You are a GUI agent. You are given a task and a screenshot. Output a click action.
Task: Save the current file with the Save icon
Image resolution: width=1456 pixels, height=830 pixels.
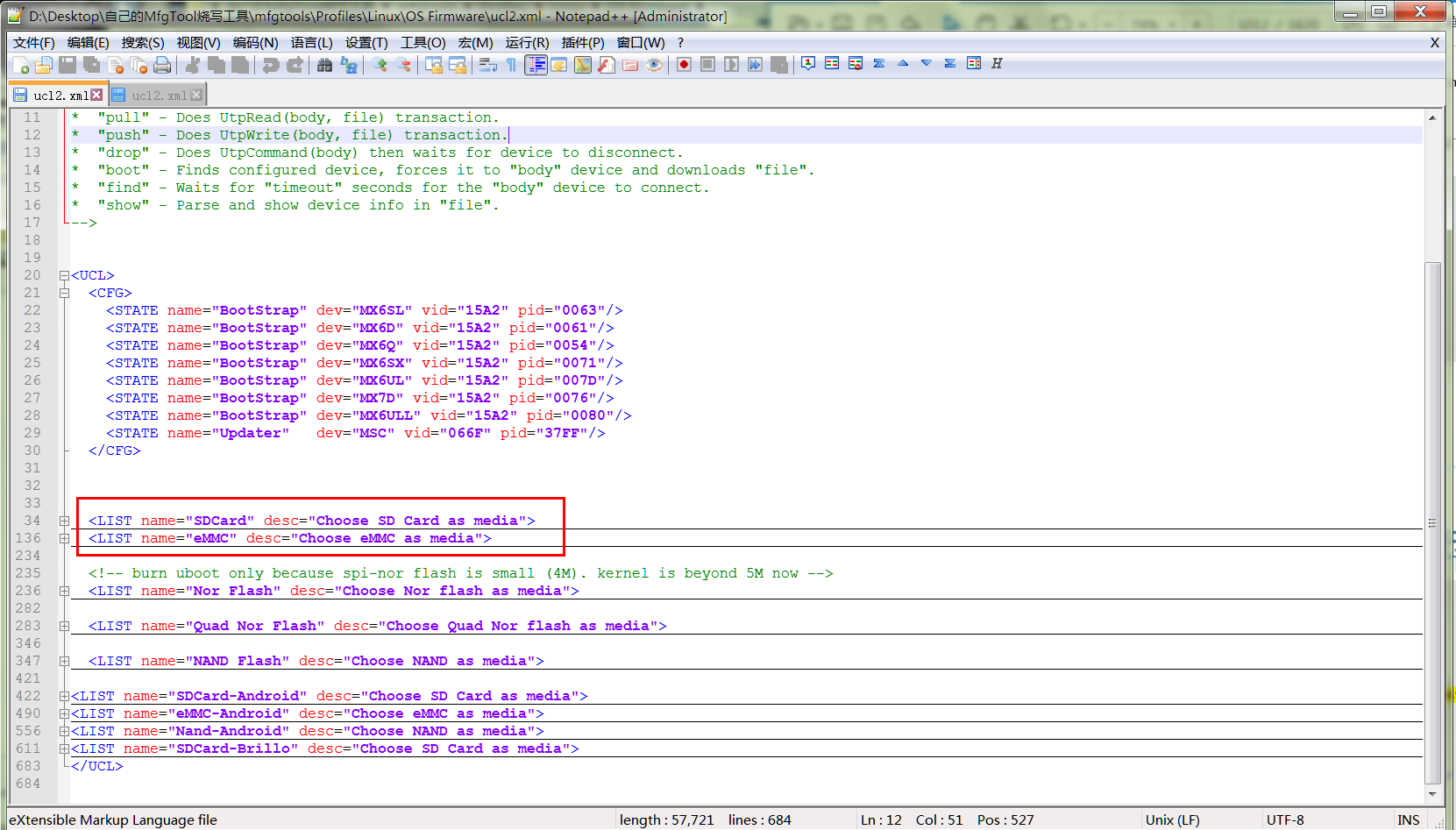coord(67,64)
